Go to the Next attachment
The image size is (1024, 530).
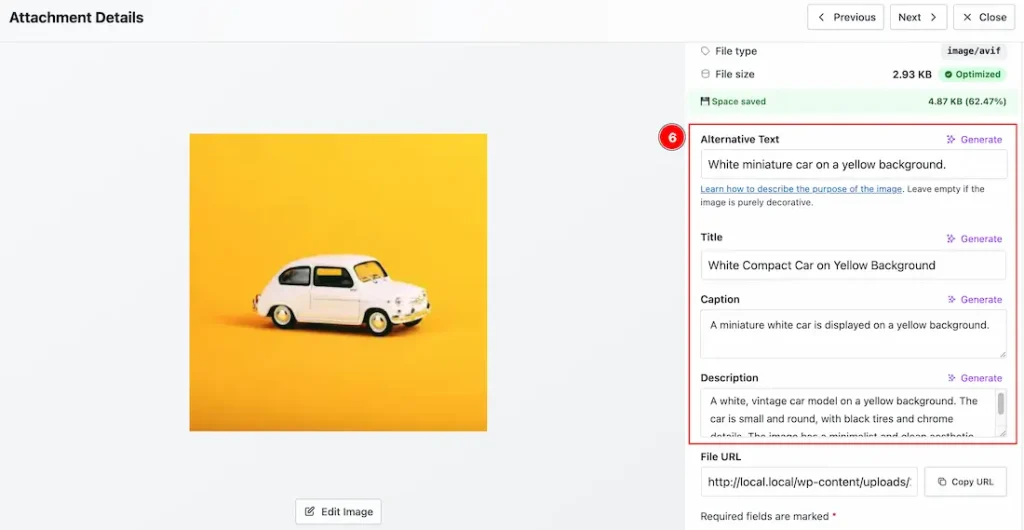(x=918, y=17)
